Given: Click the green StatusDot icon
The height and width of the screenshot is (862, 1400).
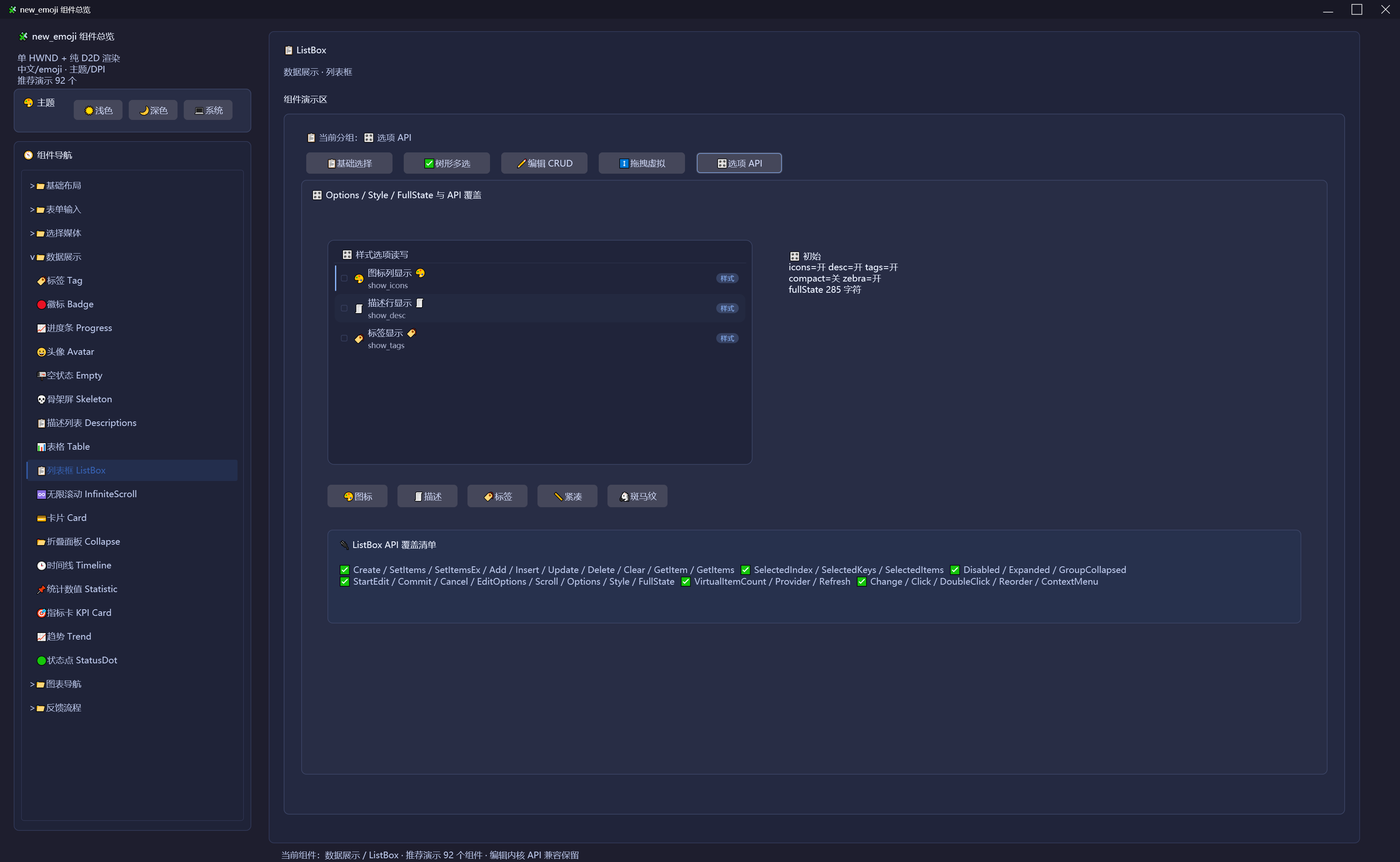Looking at the screenshot, I should point(41,661).
